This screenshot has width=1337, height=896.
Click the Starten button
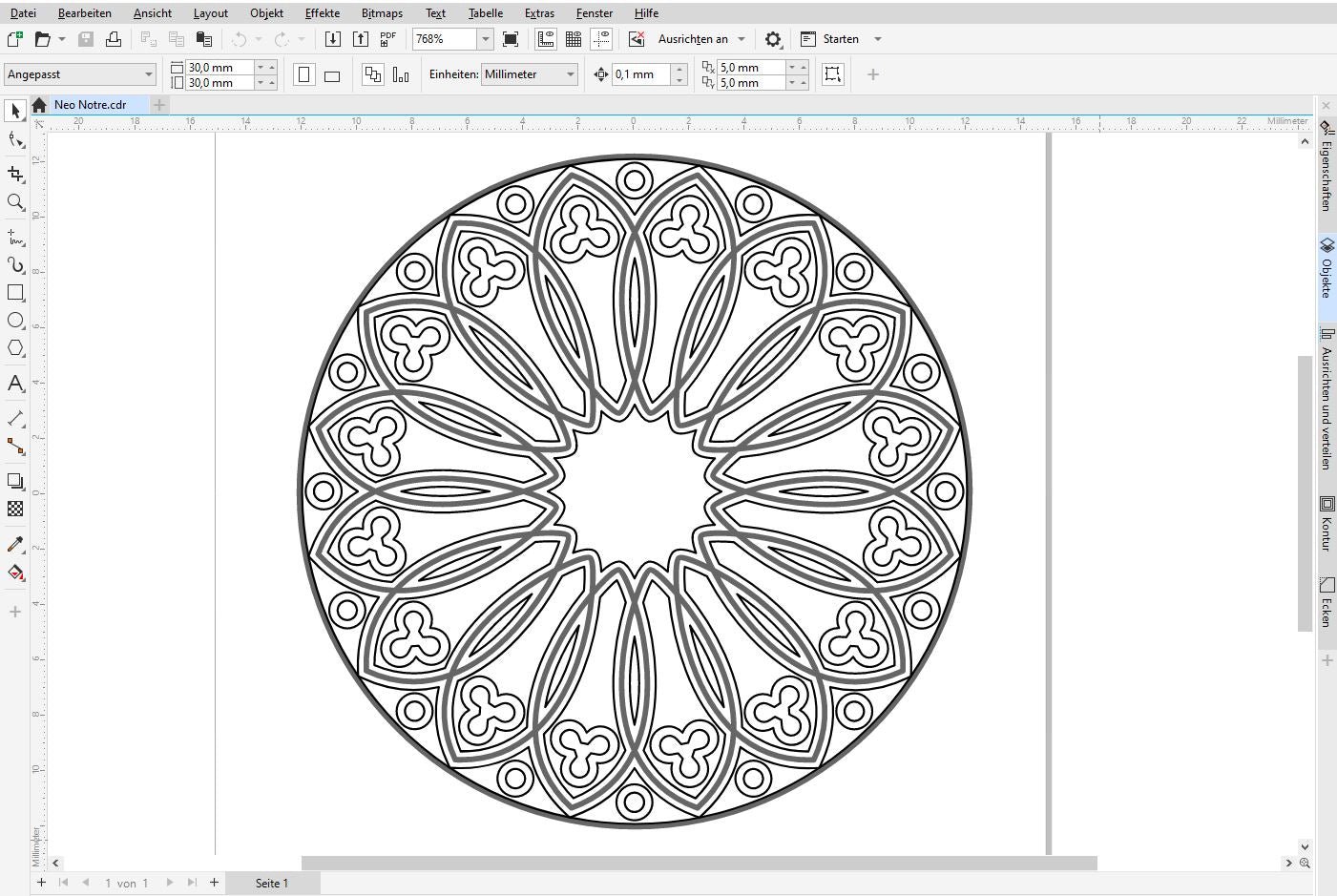(842, 38)
